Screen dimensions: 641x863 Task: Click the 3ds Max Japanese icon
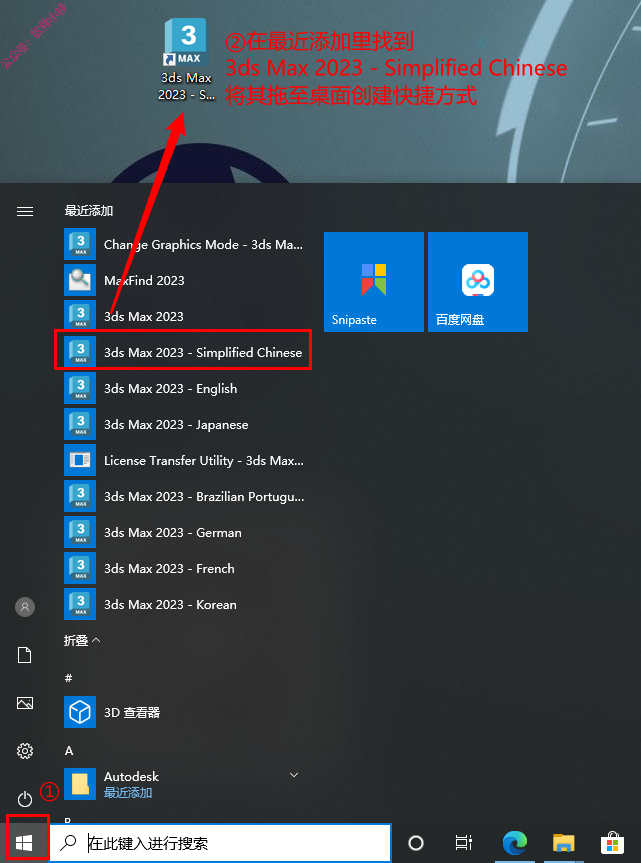[80, 424]
